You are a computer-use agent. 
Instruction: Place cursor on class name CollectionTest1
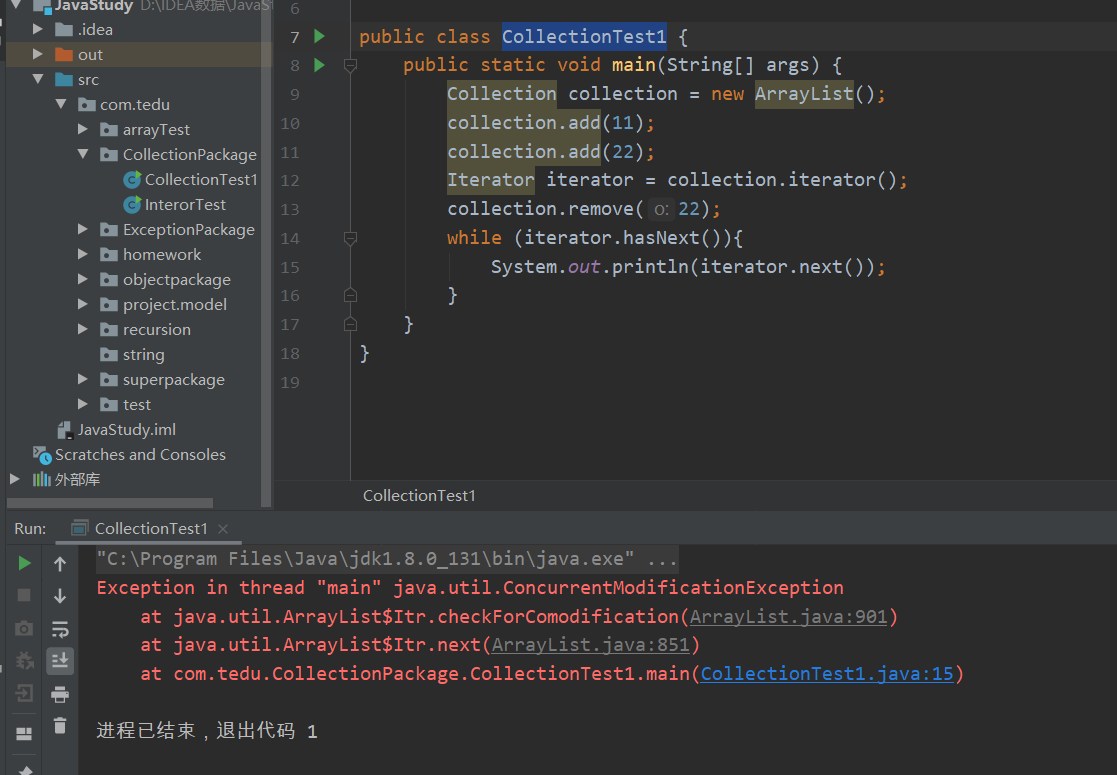584,36
